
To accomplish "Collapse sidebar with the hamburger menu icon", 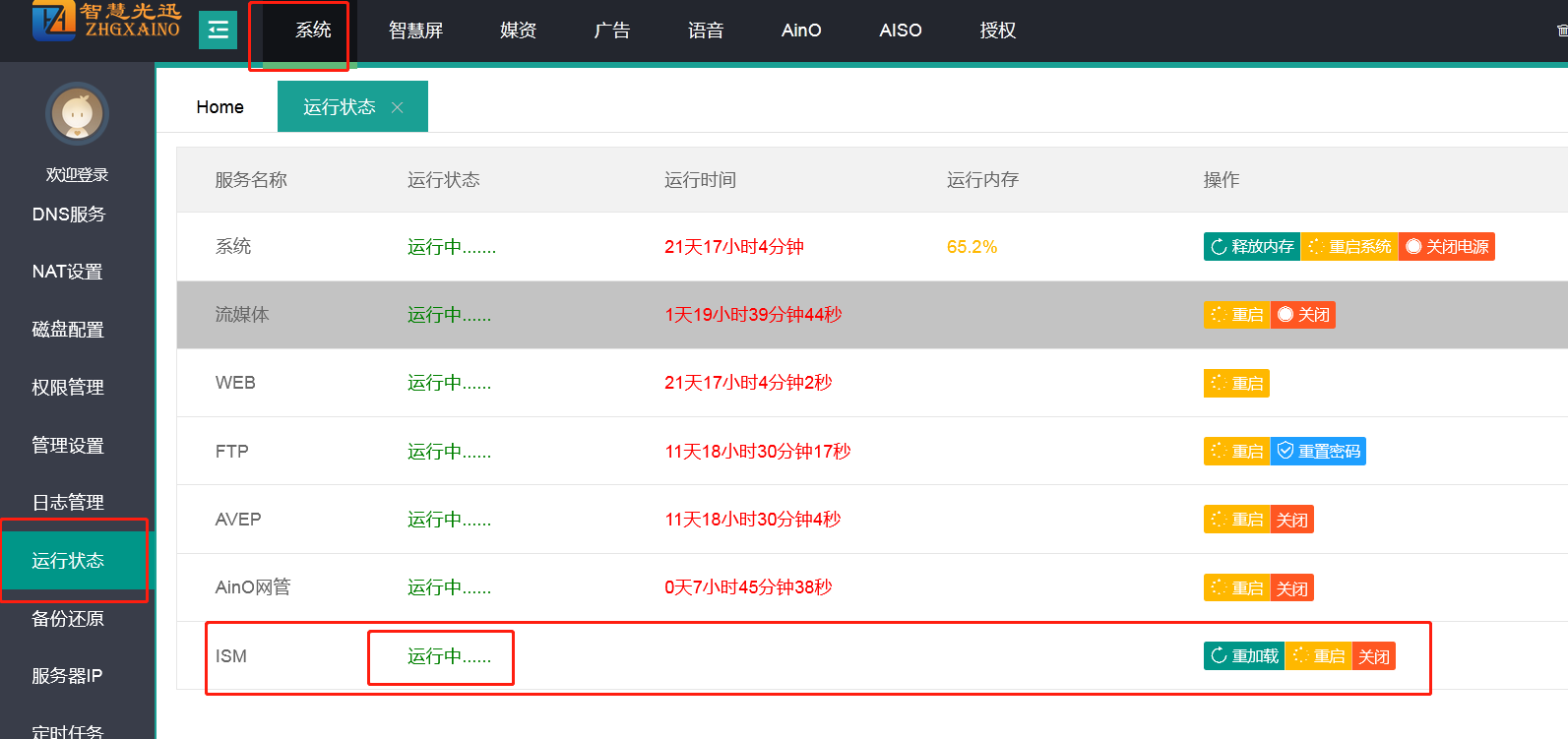I will 218,30.
